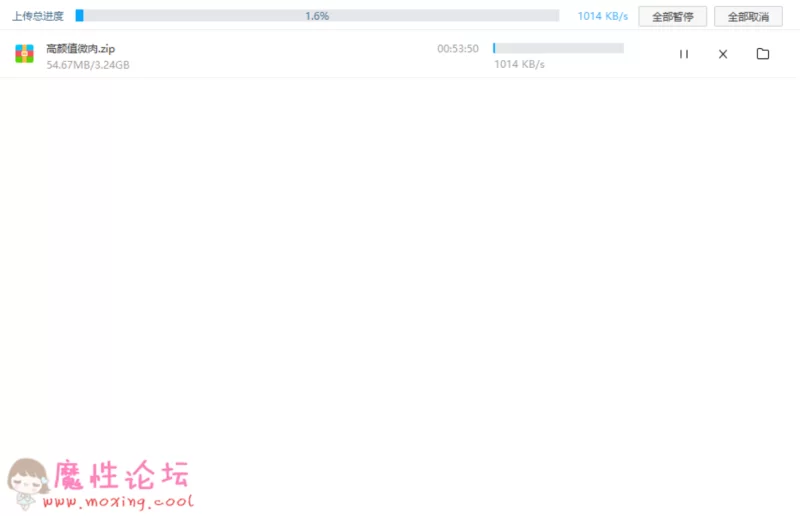
Task: Click the gray file speed 1014 KB/s
Action: (x=519, y=64)
